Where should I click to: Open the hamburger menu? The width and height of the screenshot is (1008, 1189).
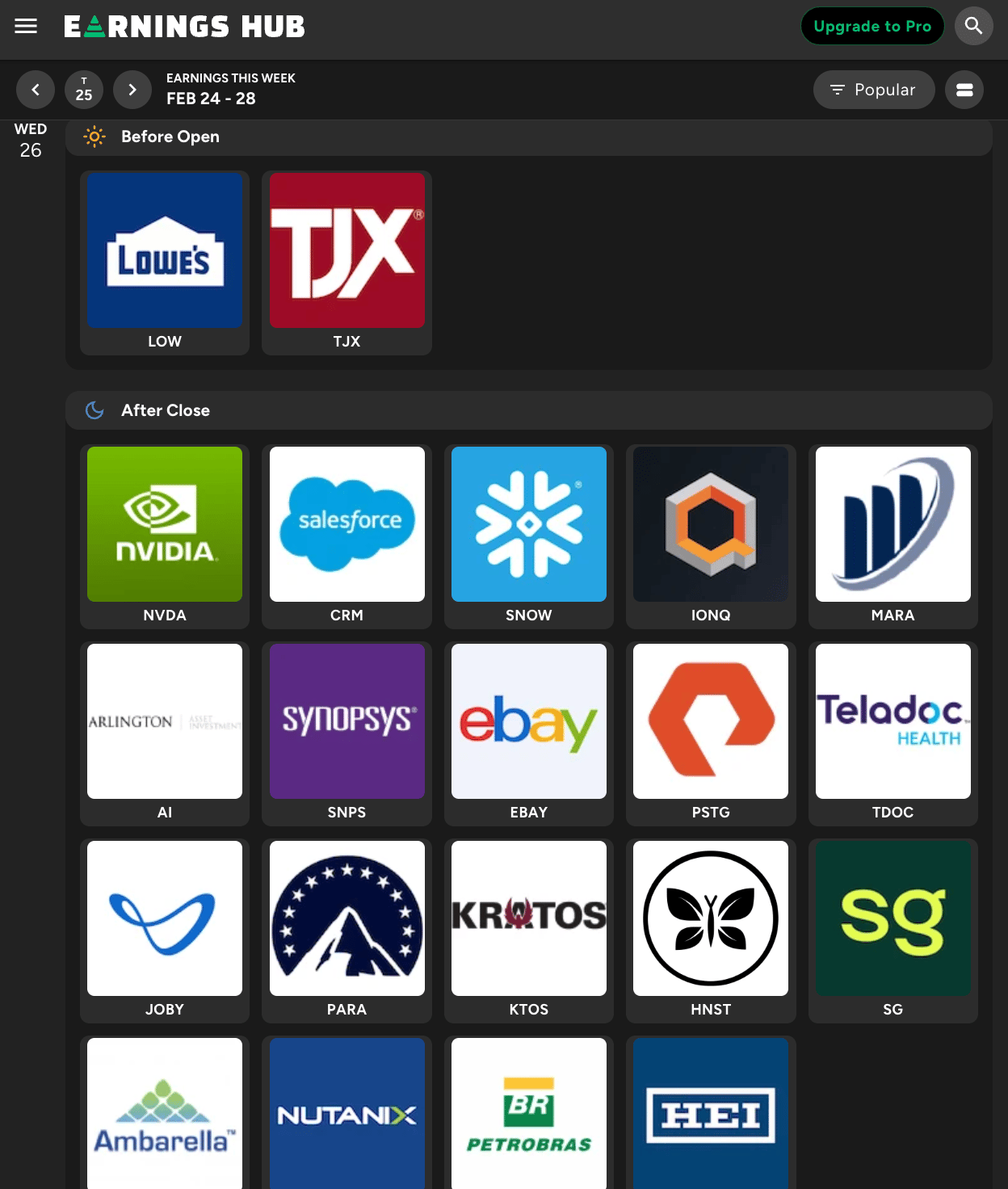(26, 26)
